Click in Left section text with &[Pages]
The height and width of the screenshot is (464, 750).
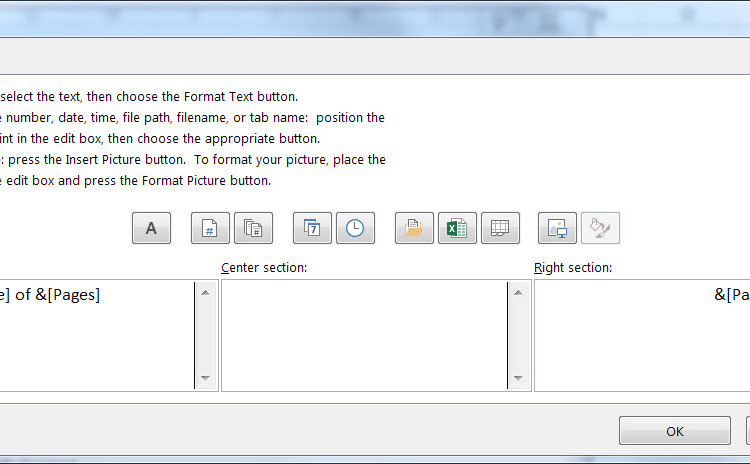click(x=50, y=295)
